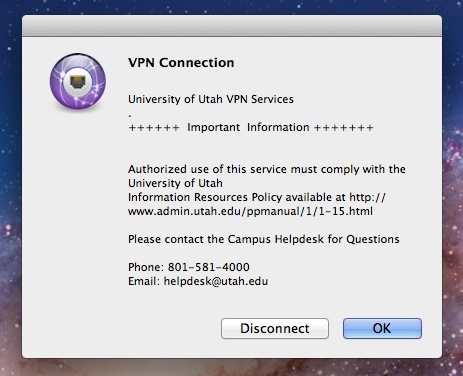Click the standalone University of Utah line
Screen dimensions: 463x376
click(x=175, y=183)
